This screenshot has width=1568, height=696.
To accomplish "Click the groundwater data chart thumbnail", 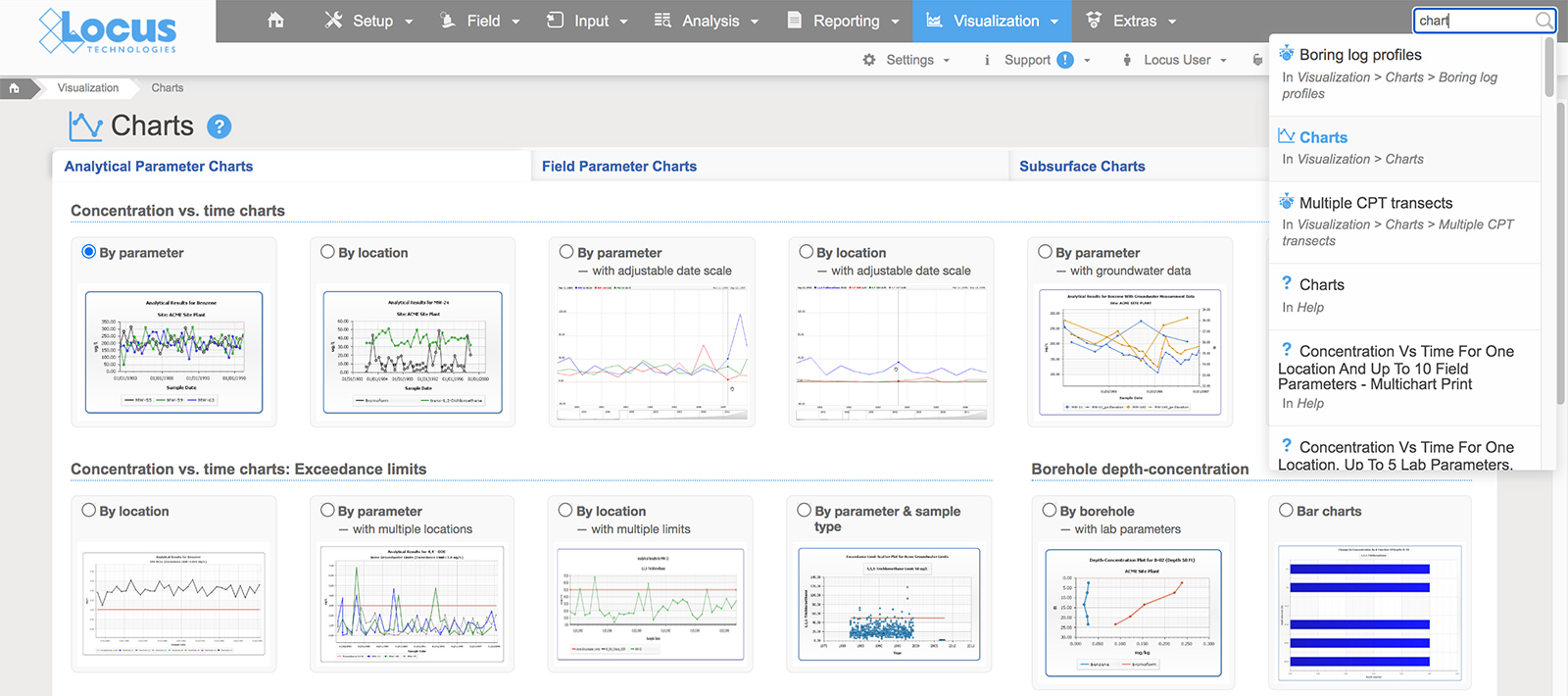I will tap(1130, 352).
